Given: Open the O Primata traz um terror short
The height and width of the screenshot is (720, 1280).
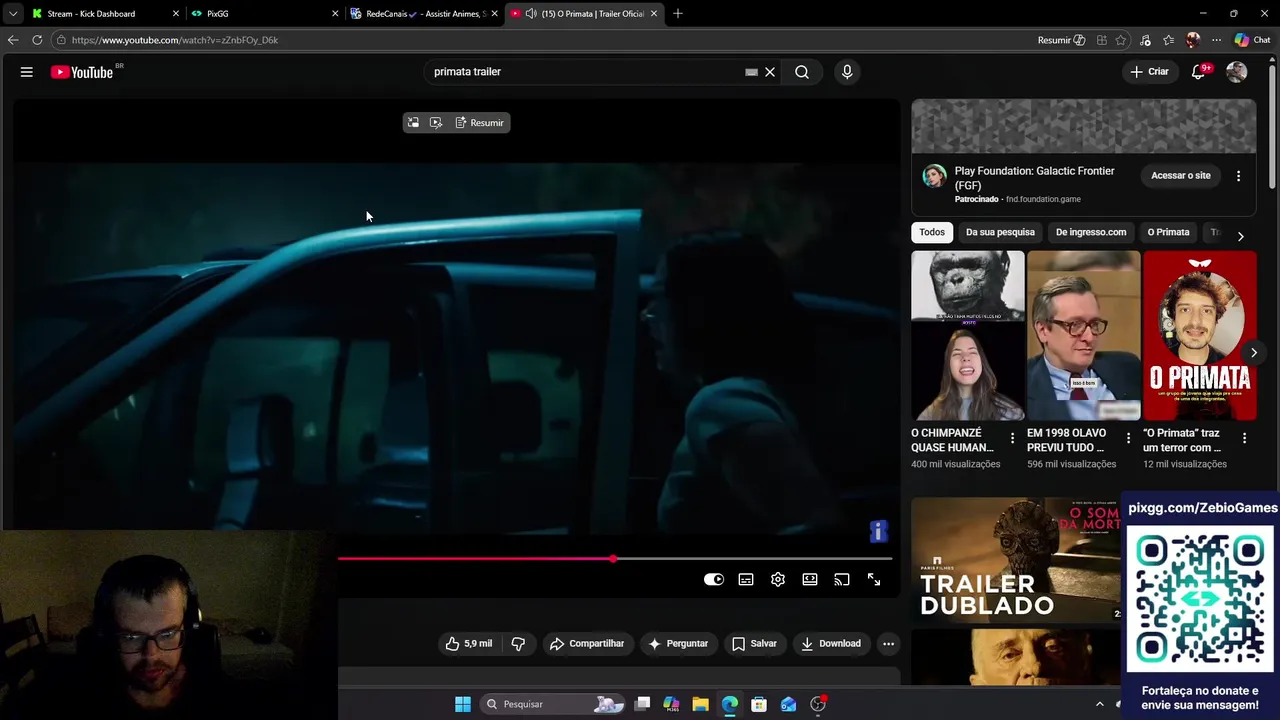Looking at the screenshot, I should [x=1199, y=336].
